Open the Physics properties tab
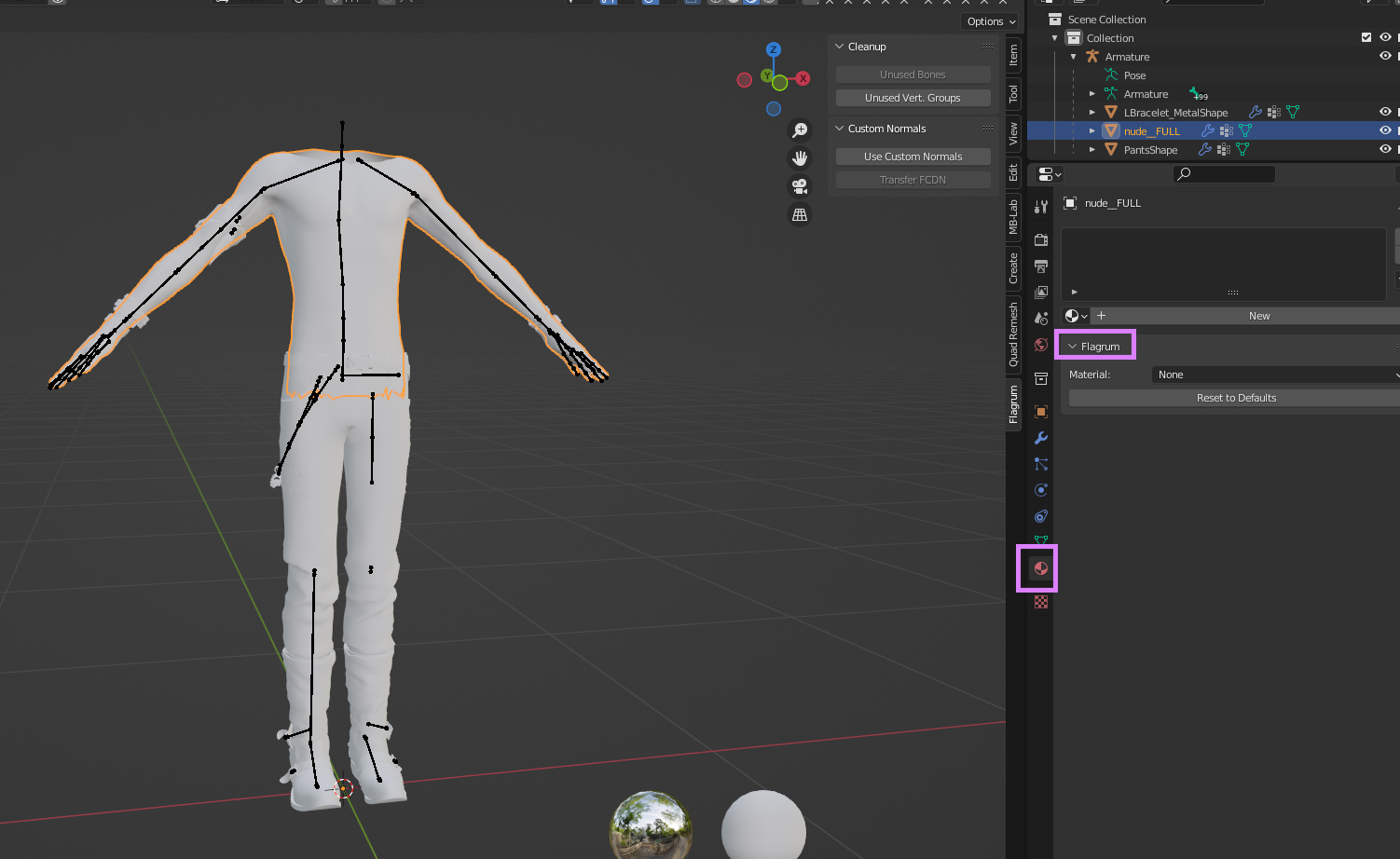The height and width of the screenshot is (859, 1400). point(1041,490)
